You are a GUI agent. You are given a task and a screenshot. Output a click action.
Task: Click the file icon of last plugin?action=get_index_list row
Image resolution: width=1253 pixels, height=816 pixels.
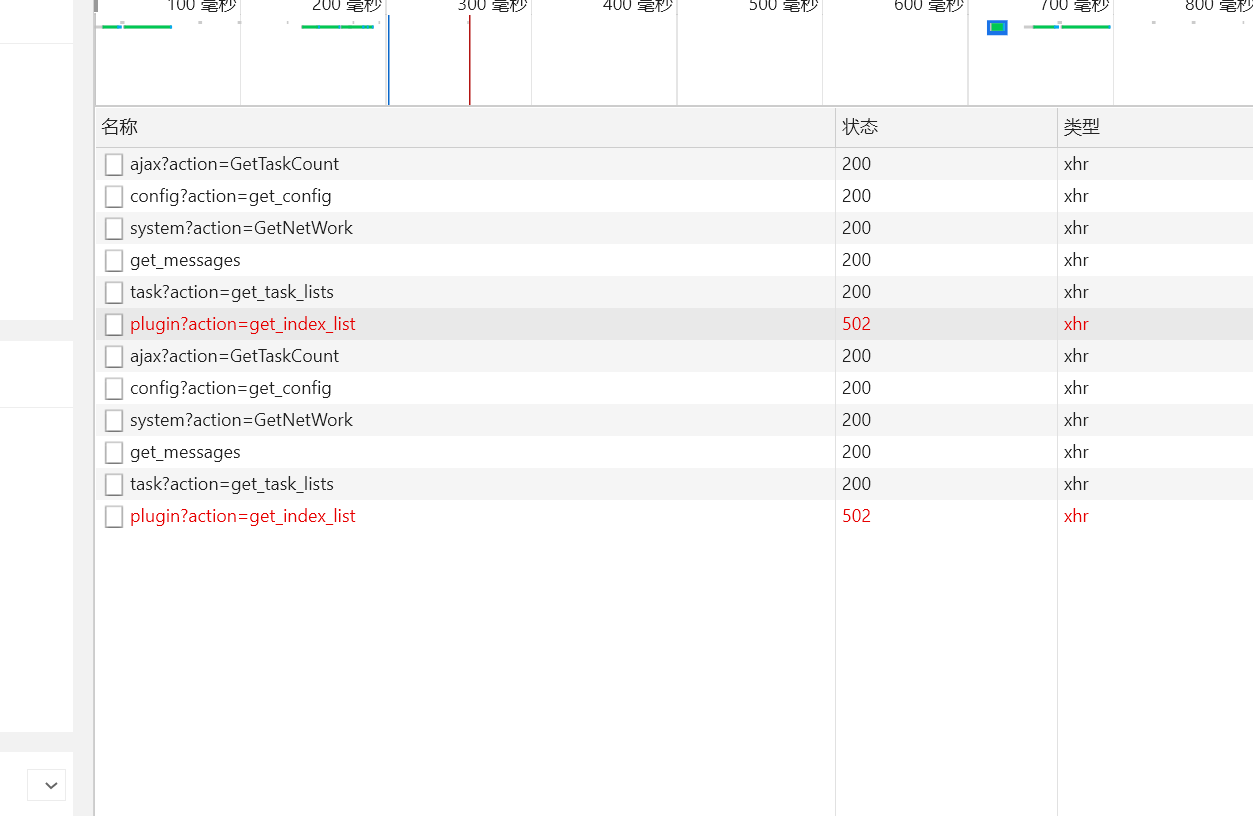[114, 516]
